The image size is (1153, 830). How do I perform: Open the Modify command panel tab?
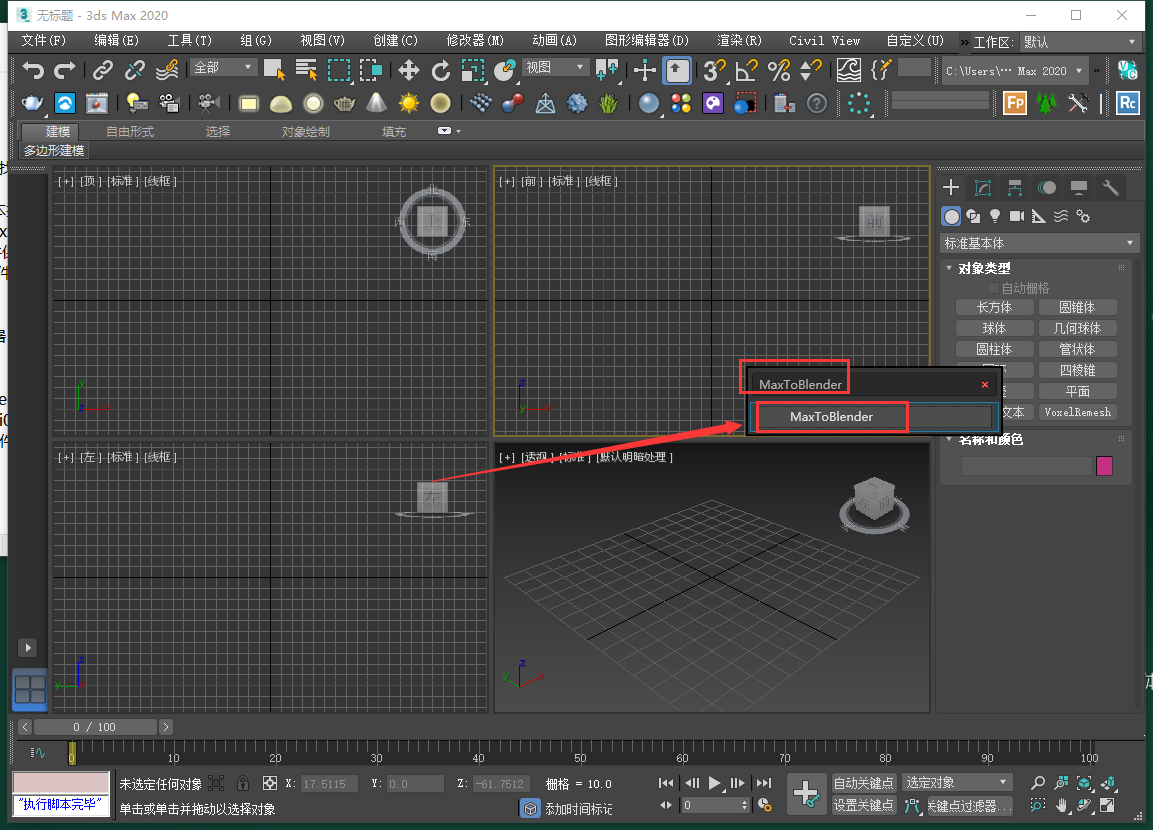983,187
